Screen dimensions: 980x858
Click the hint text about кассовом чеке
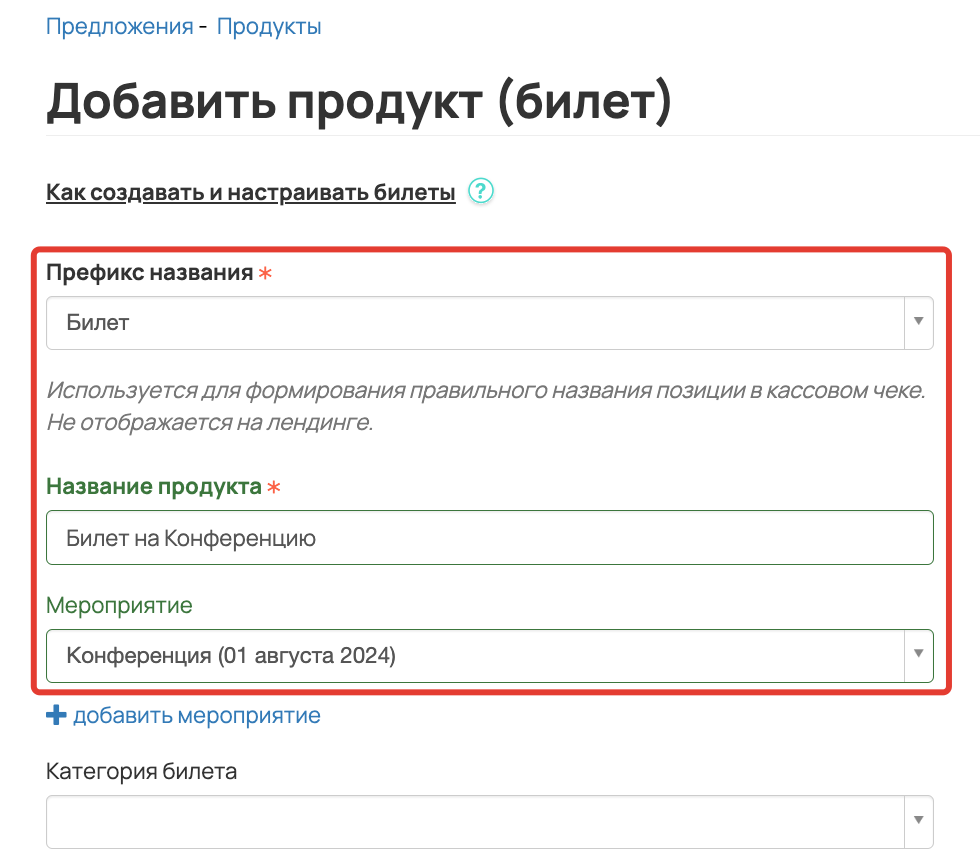click(486, 406)
